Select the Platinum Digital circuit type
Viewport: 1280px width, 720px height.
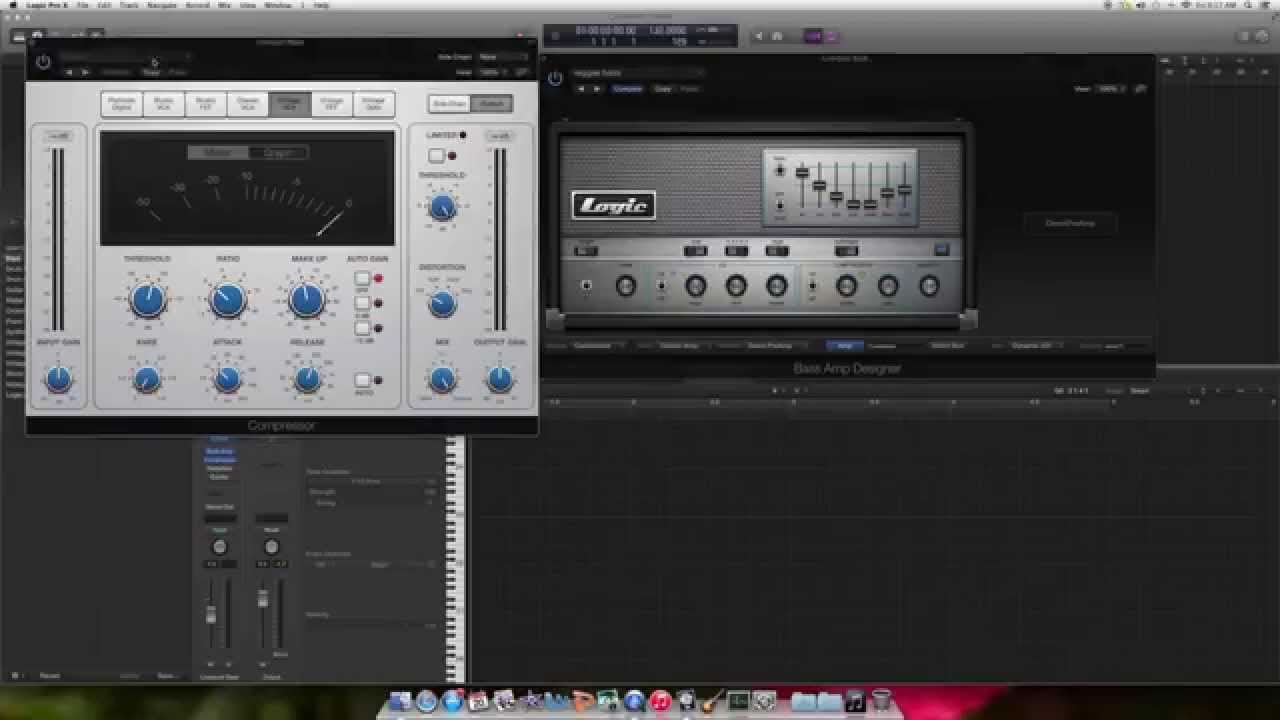click(x=122, y=104)
